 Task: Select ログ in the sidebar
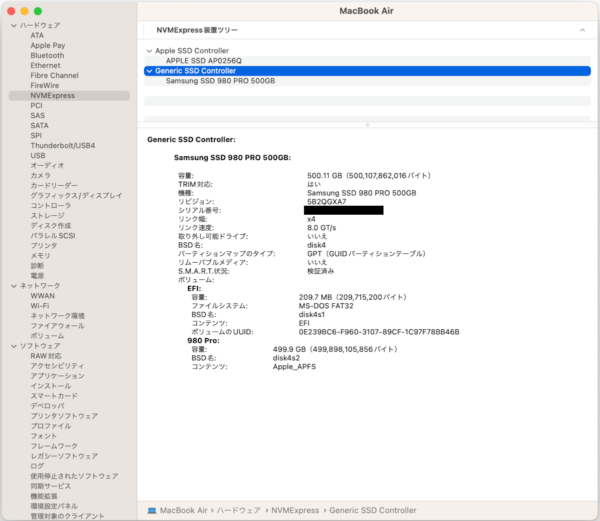(37, 466)
